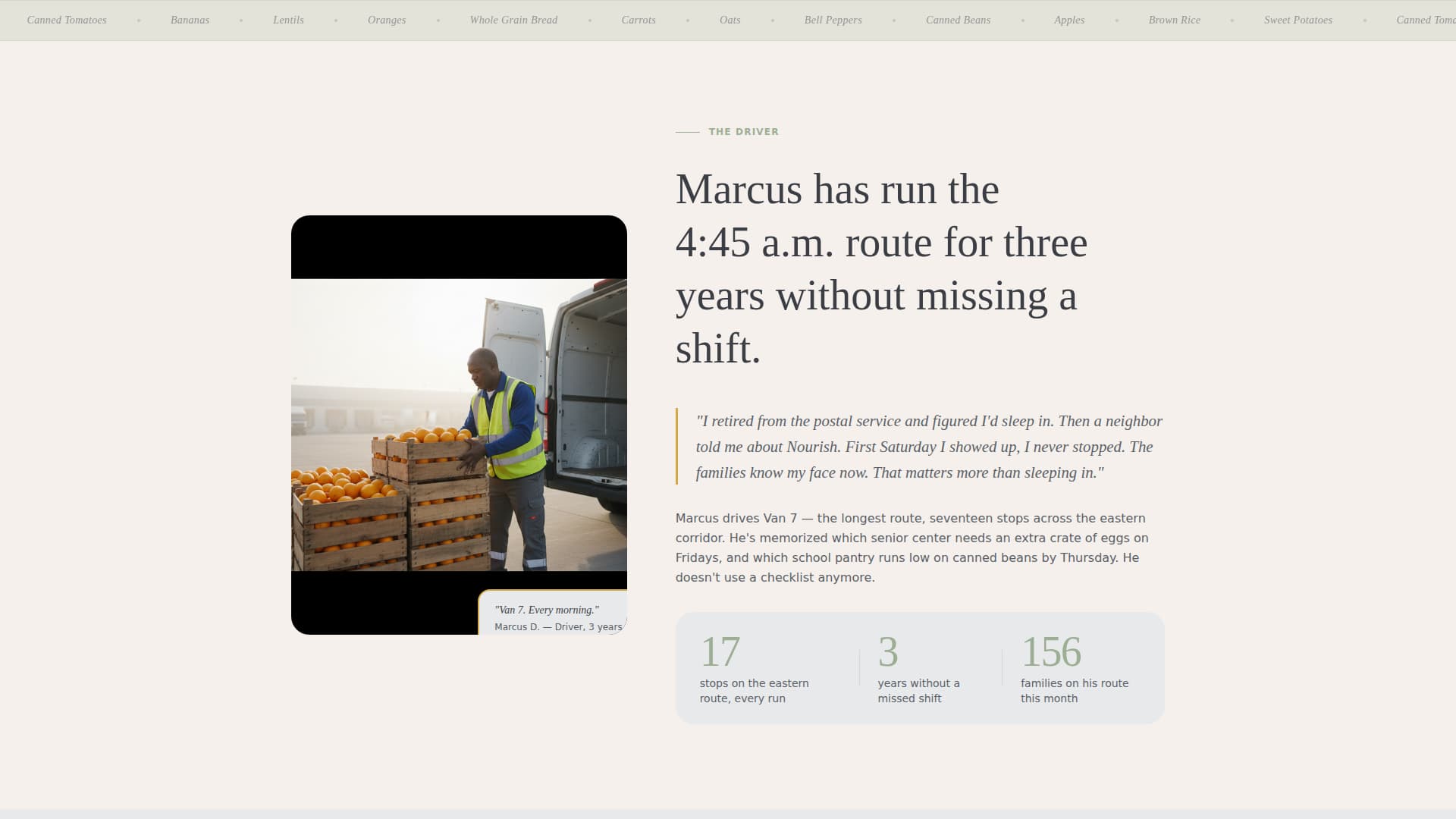1456x819 pixels.
Task: Click the diamond separator before Oranges
Action: [x=336, y=20]
